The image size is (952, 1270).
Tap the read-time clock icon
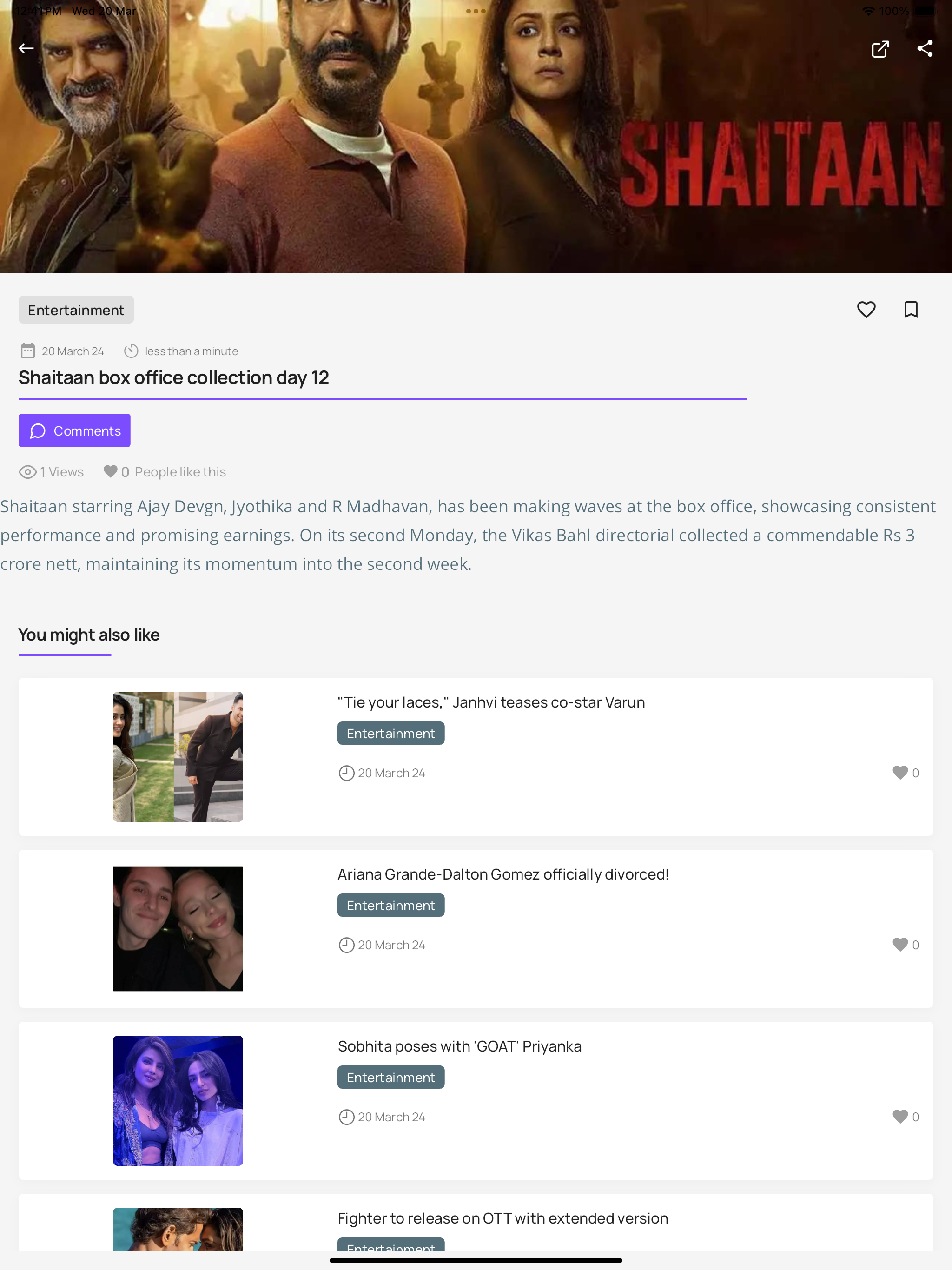click(x=131, y=351)
